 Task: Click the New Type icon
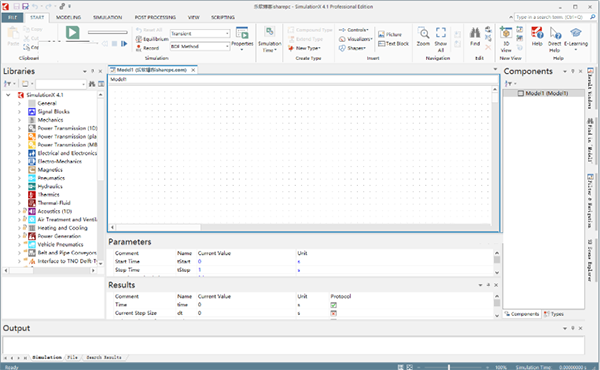pyautogui.click(x=291, y=48)
